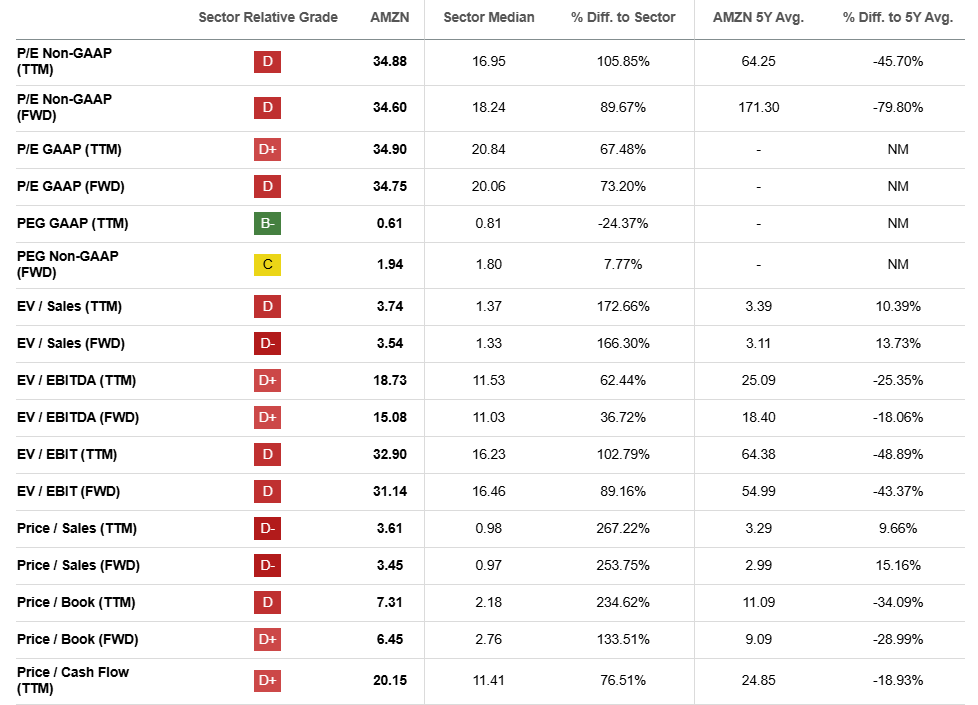Click the Sector Median column header

(489, 17)
